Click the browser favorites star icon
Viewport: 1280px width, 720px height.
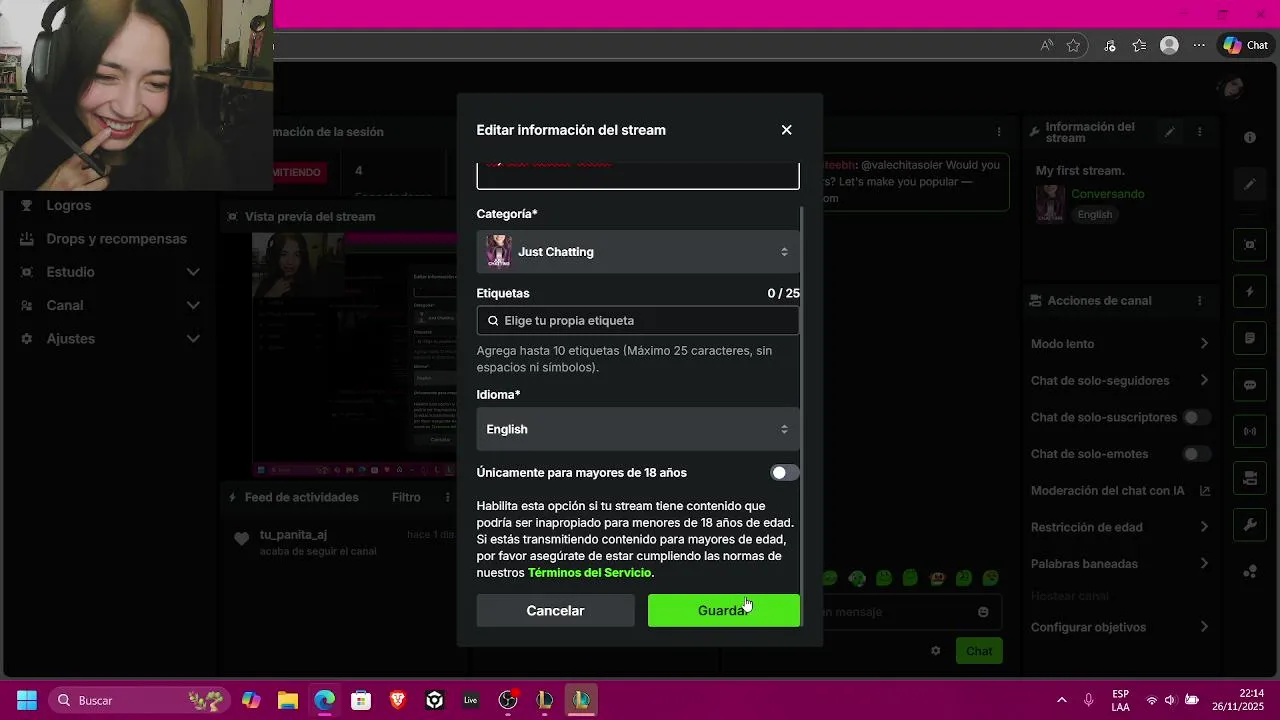click(1073, 45)
